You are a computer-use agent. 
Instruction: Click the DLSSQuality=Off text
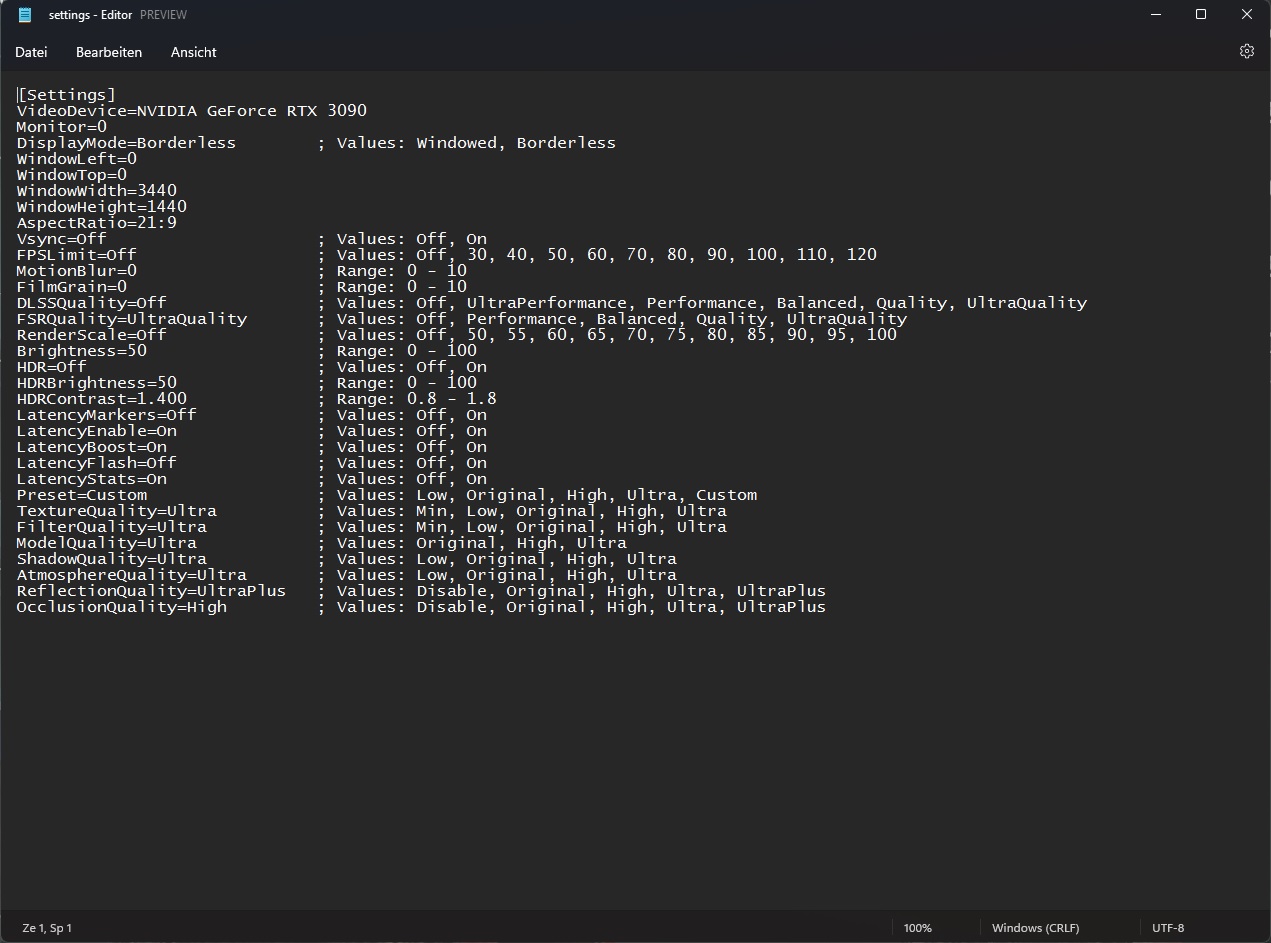92,303
